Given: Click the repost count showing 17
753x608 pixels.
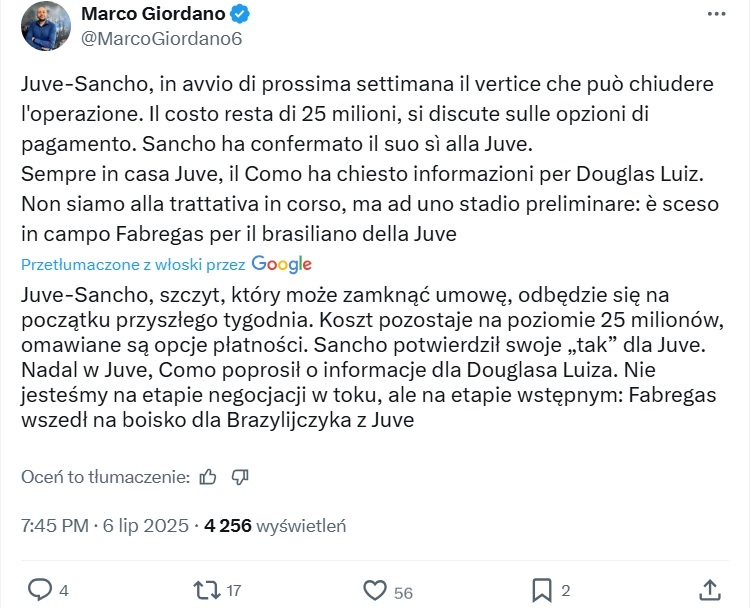Looking at the screenshot, I should [x=234, y=591].
